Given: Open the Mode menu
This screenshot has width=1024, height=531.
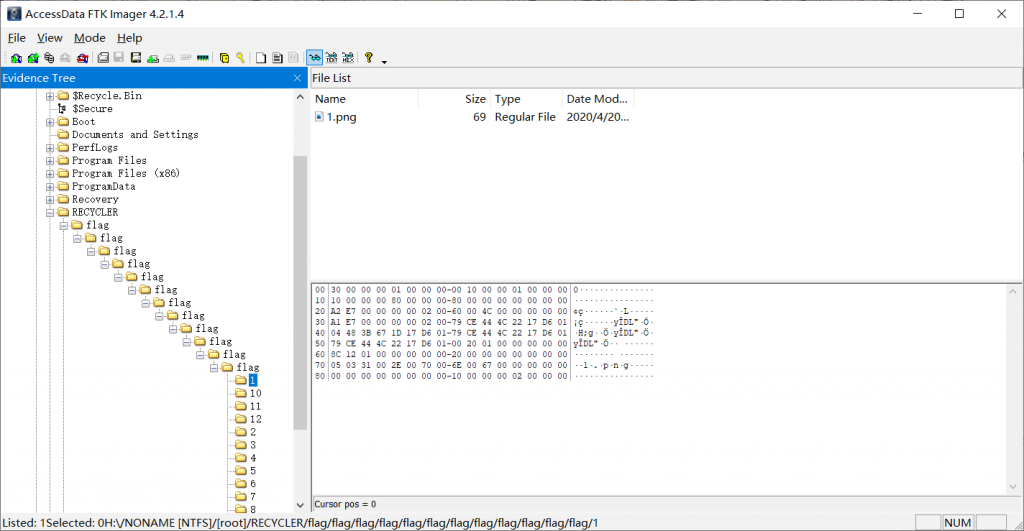Looking at the screenshot, I should click(89, 38).
